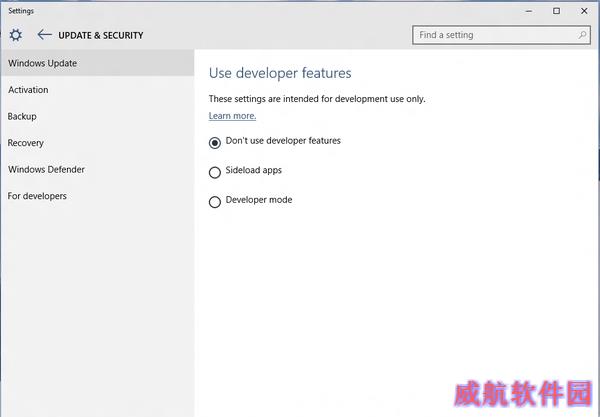
Task: Click the UPDATE & SECURITY title
Action: [x=101, y=35]
